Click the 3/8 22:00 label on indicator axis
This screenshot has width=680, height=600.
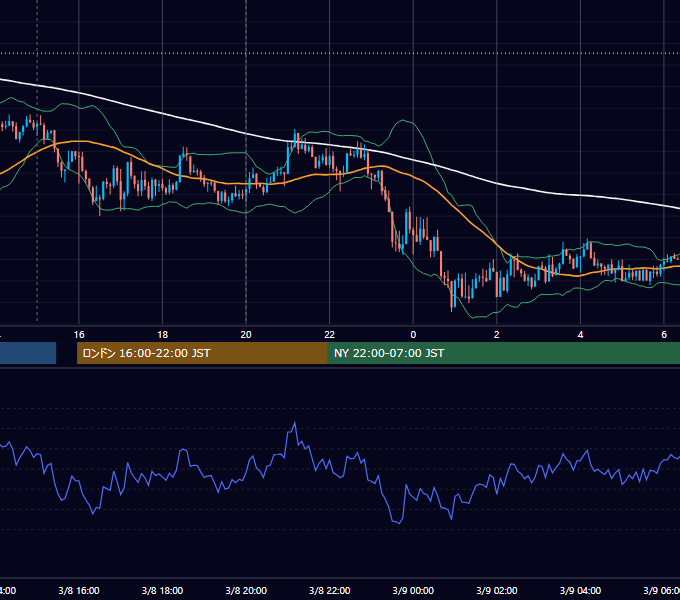(330, 590)
